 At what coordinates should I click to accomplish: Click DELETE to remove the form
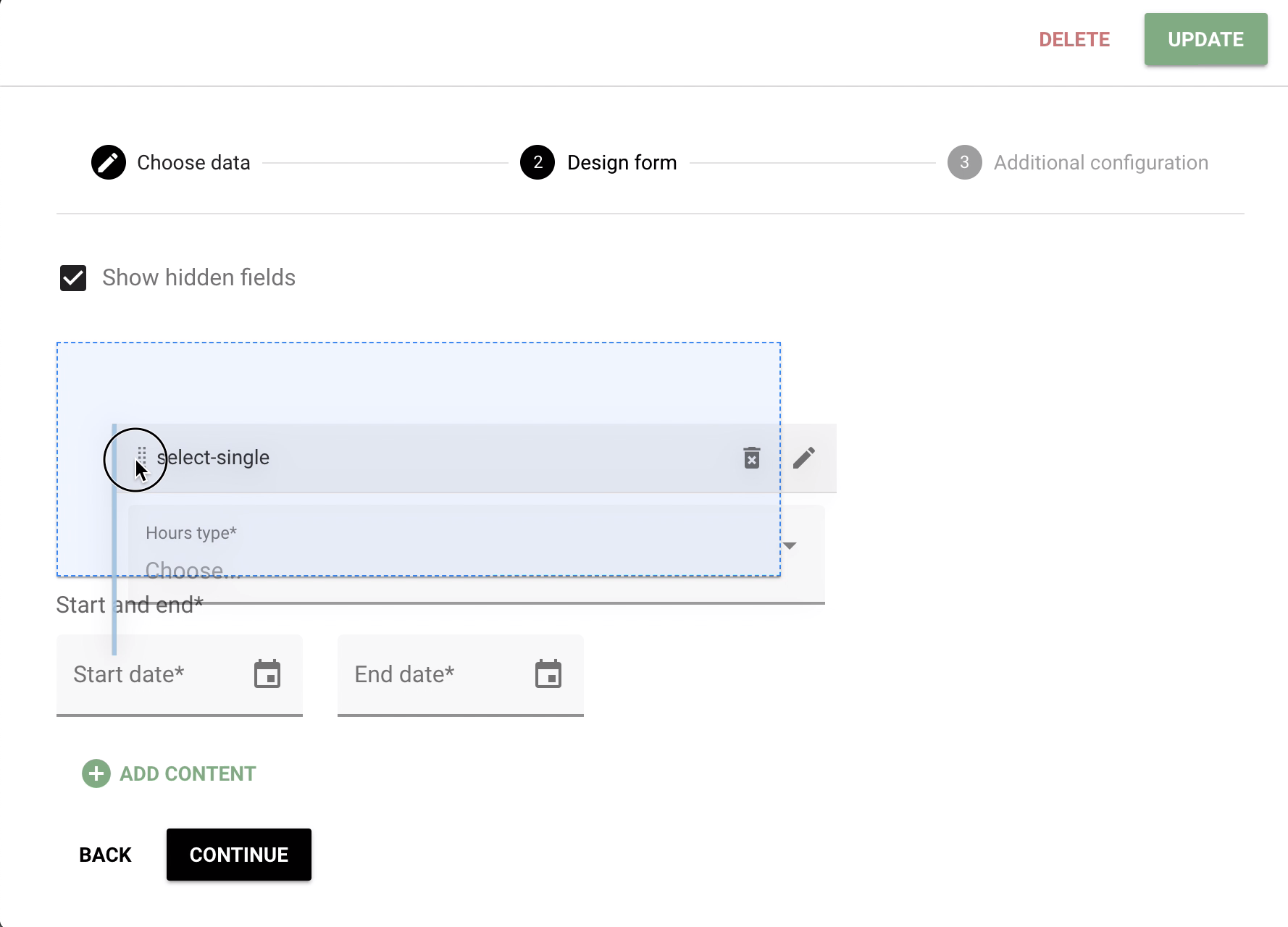point(1074,39)
